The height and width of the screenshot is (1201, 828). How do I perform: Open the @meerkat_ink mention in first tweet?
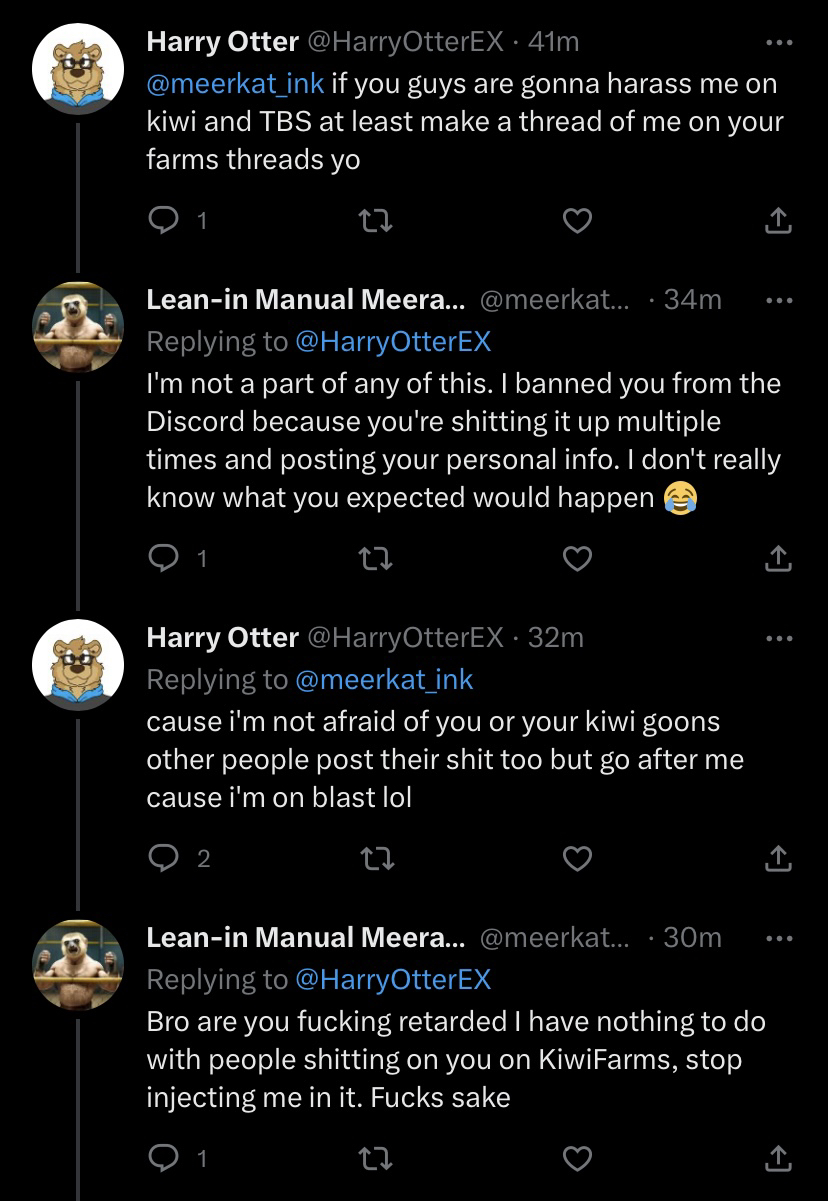pos(235,84)
